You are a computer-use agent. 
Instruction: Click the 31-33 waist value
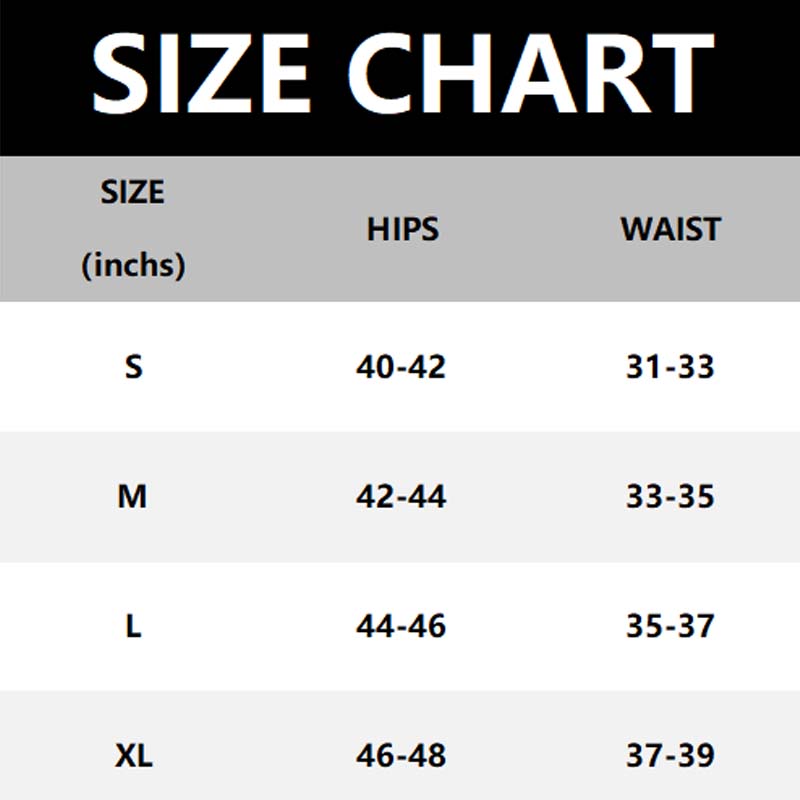[x=670, y=366]
